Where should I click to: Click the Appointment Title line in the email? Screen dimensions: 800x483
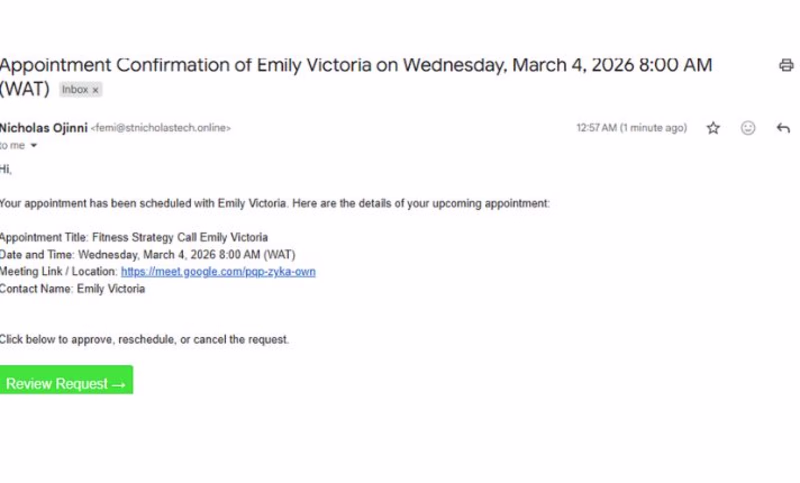(134, 237)
